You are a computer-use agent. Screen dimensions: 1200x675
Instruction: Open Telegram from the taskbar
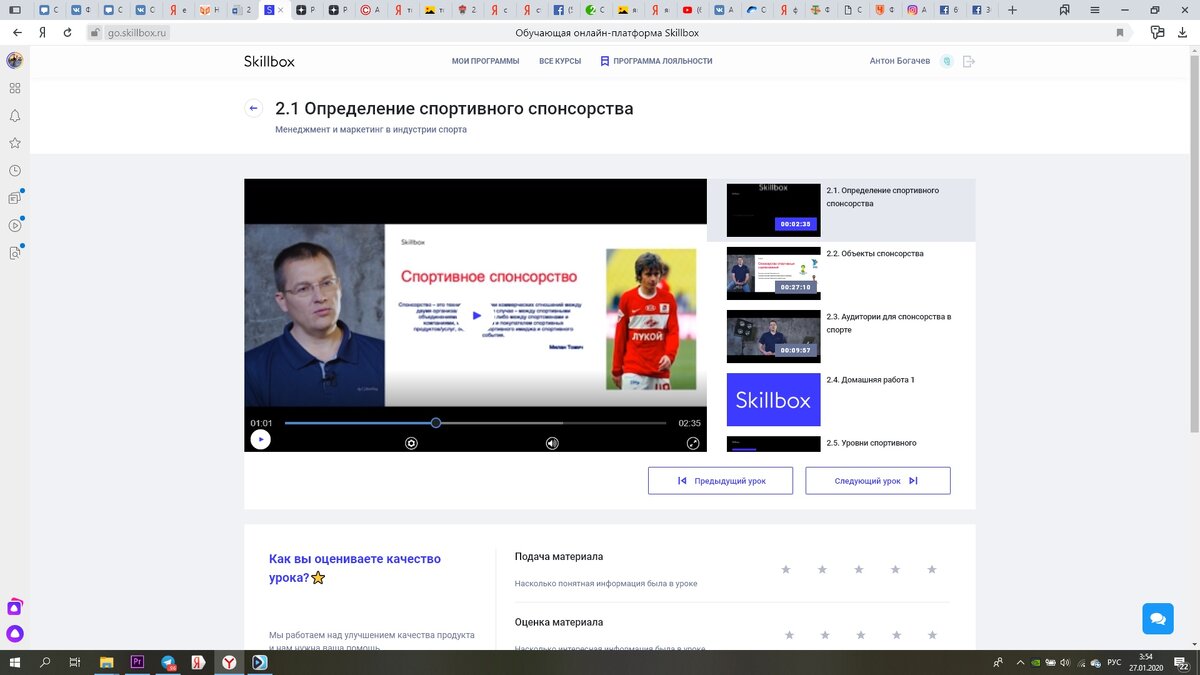pyautogui.click(x=168, y=662)
